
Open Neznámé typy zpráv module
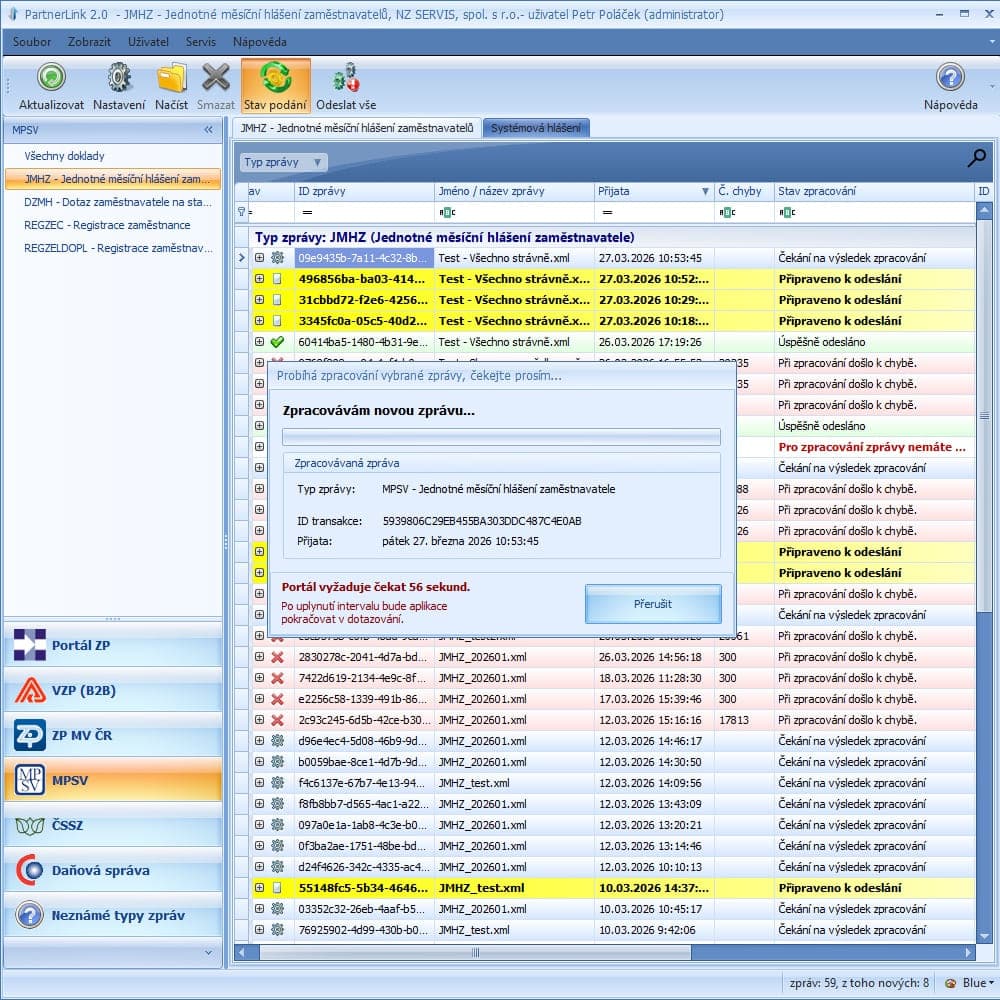point(114,915)
